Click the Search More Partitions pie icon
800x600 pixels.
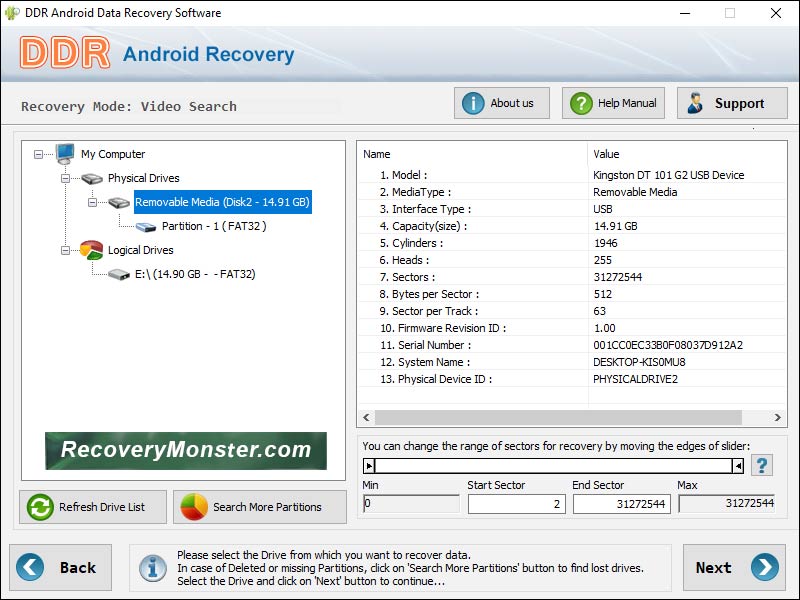point(197,507)
